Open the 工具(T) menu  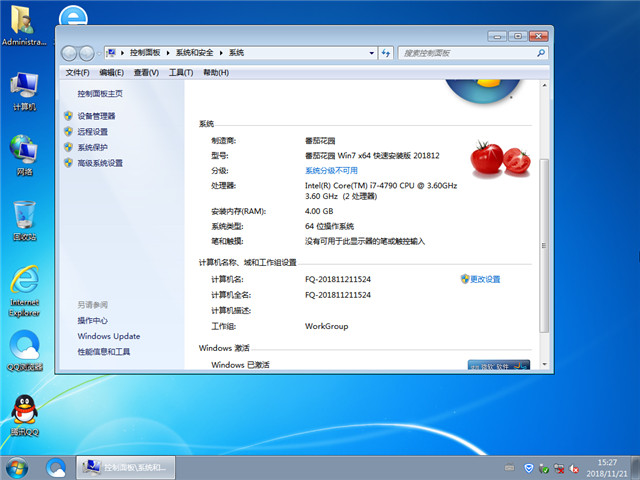[x=181, y=73]
